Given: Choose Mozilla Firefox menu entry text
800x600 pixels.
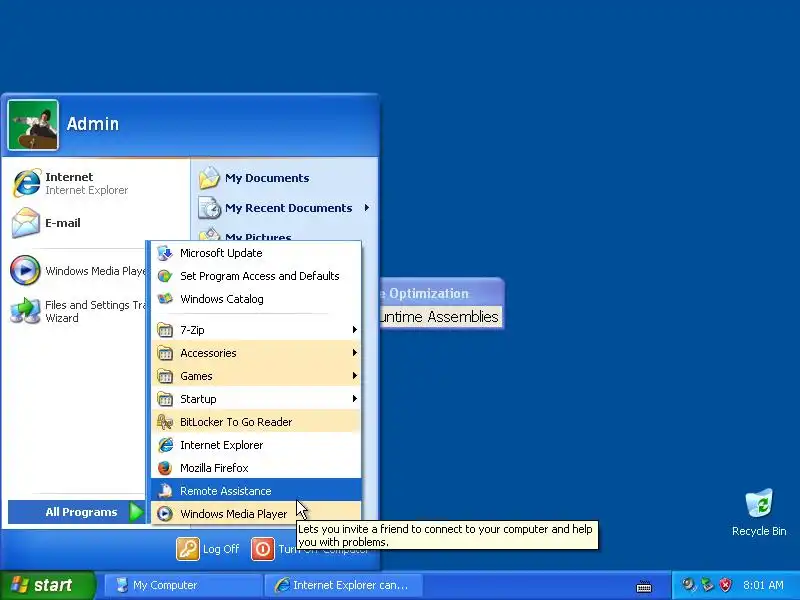Looking at the screenshot, I should click(x=214, y=468).
